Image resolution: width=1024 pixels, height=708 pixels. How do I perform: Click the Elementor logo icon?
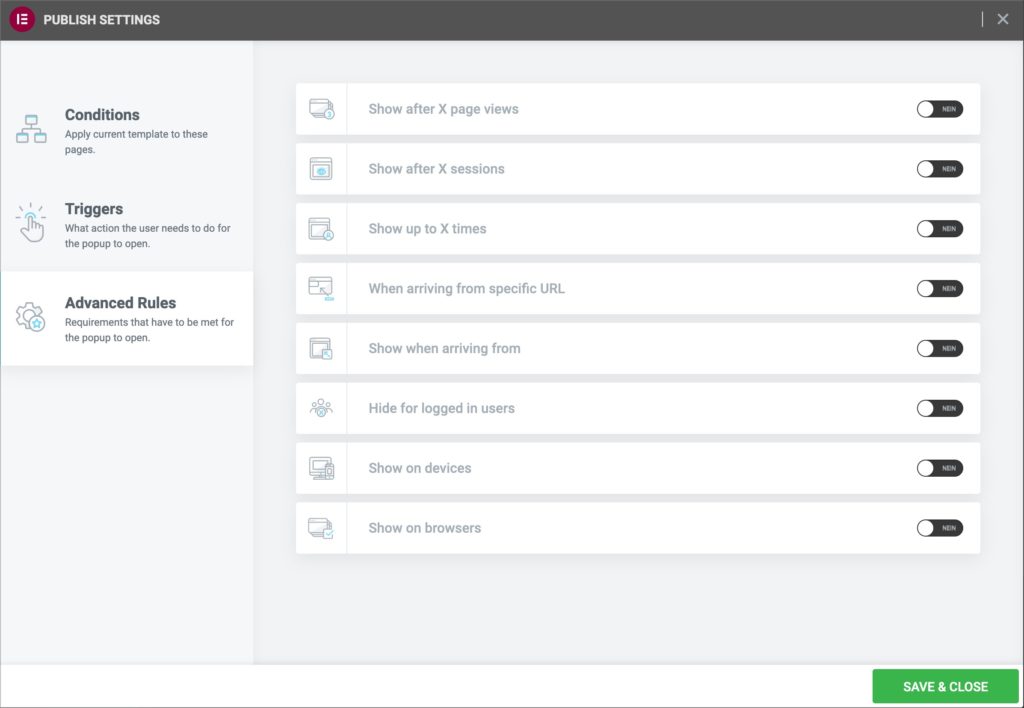point(22,20)
